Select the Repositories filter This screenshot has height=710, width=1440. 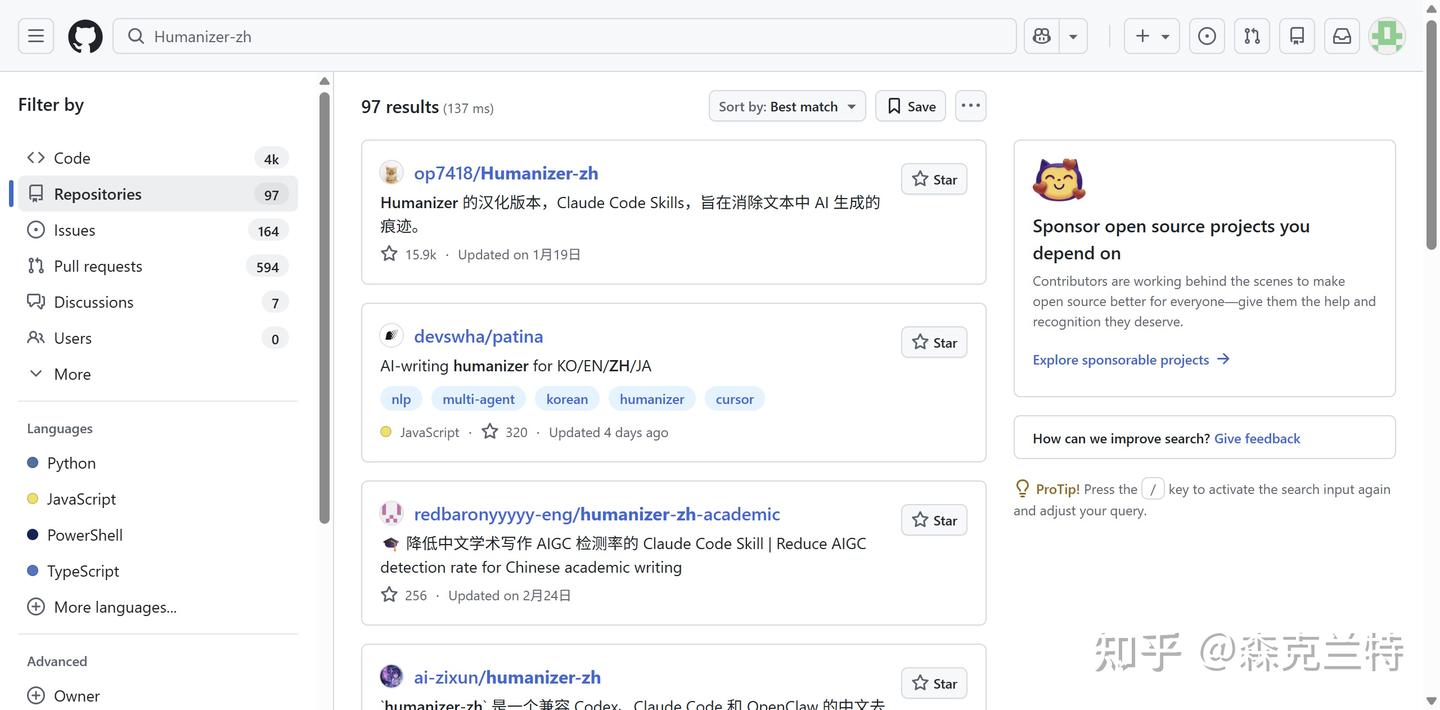tap(158, 194)
